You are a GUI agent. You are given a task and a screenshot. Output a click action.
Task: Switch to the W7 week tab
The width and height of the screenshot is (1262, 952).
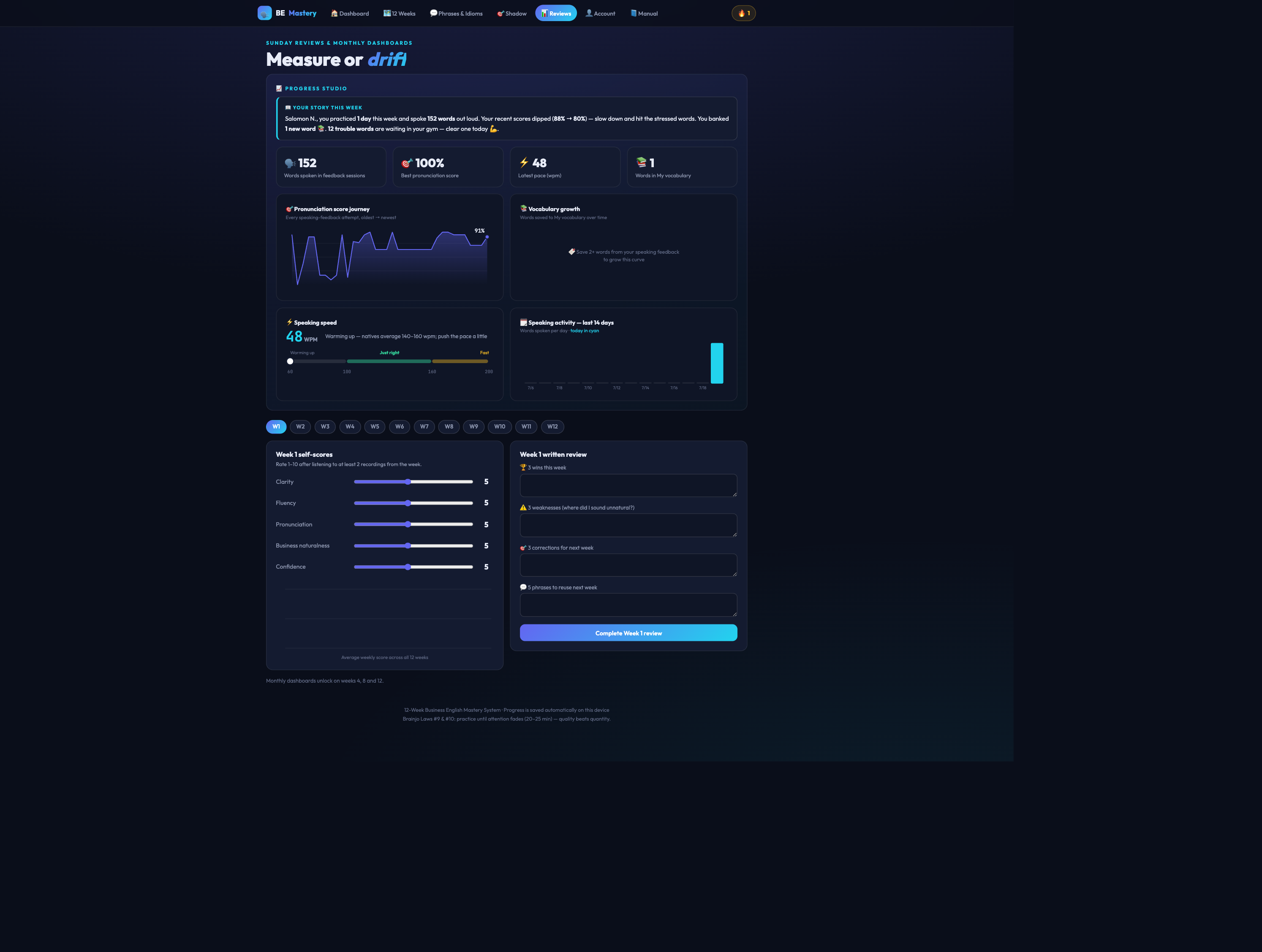(424, 427)
